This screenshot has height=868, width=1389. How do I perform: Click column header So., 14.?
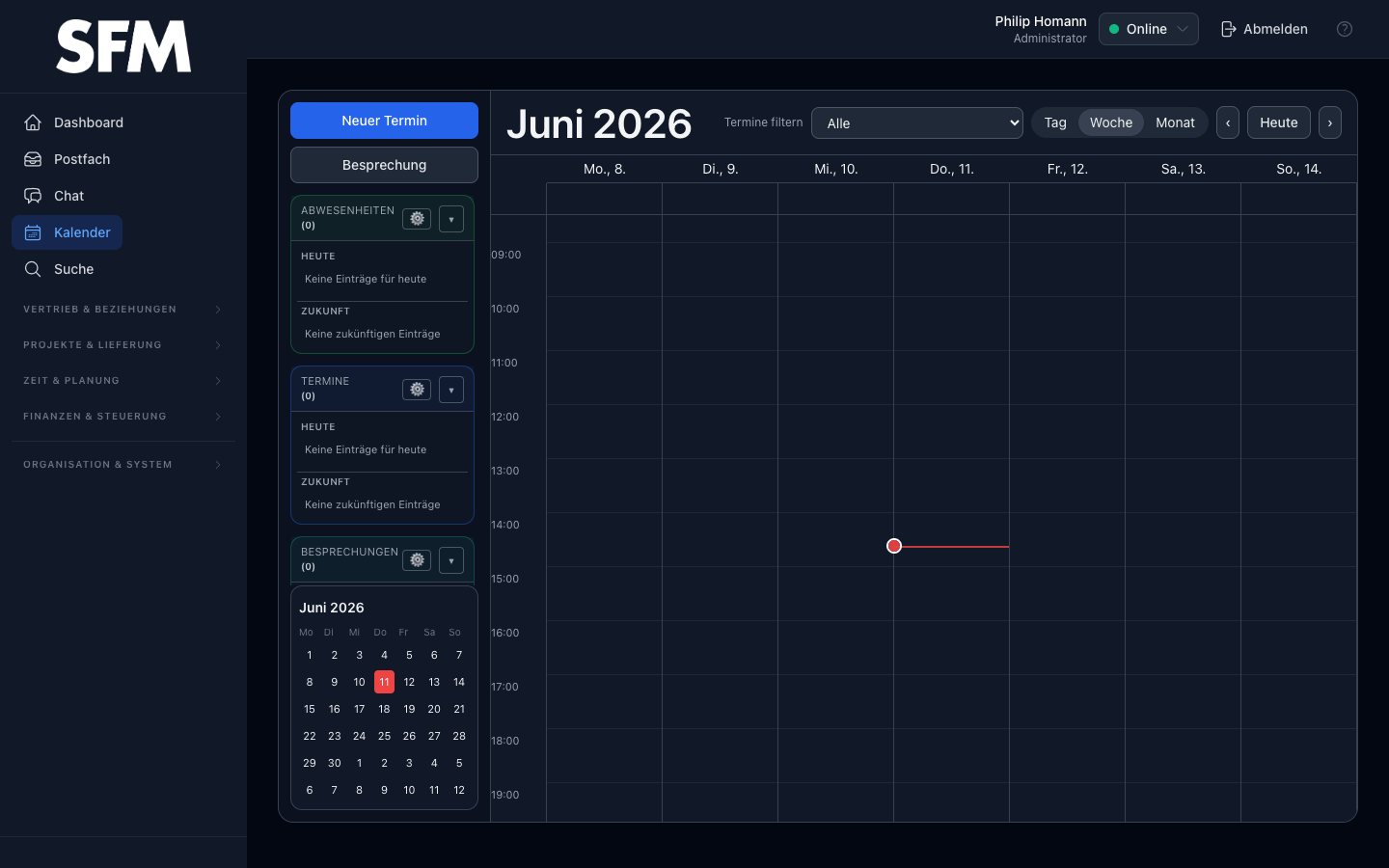click(x=1299, y=169)
